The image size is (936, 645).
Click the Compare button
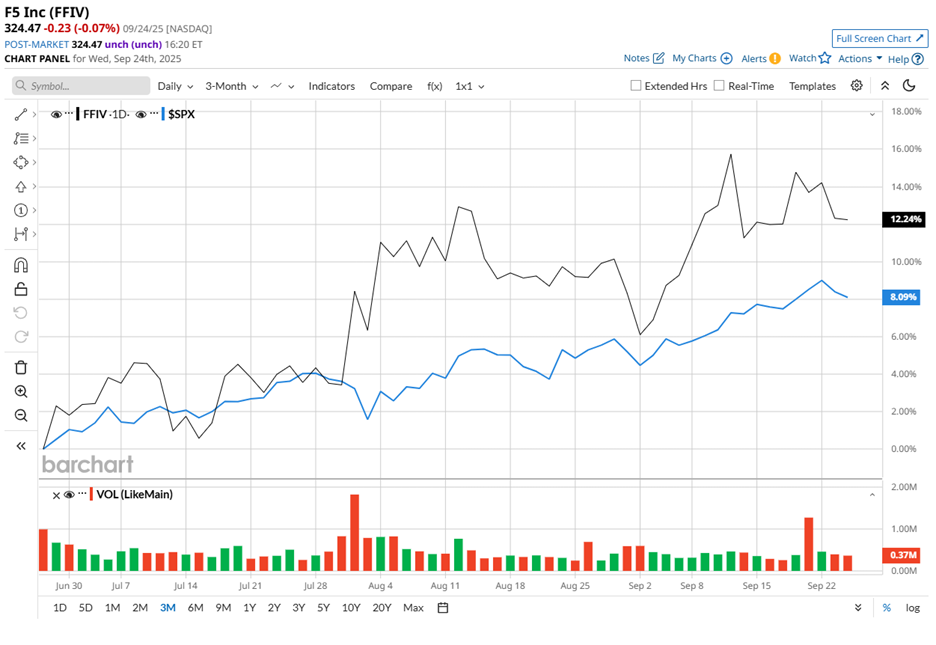click(x=390, y=86)
